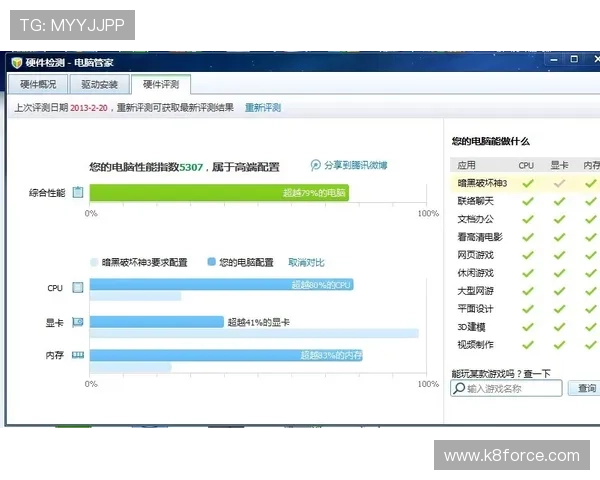600x480 pixels.
Task: Click the blue 显卡 performance bar
Action: pos(157,322)
